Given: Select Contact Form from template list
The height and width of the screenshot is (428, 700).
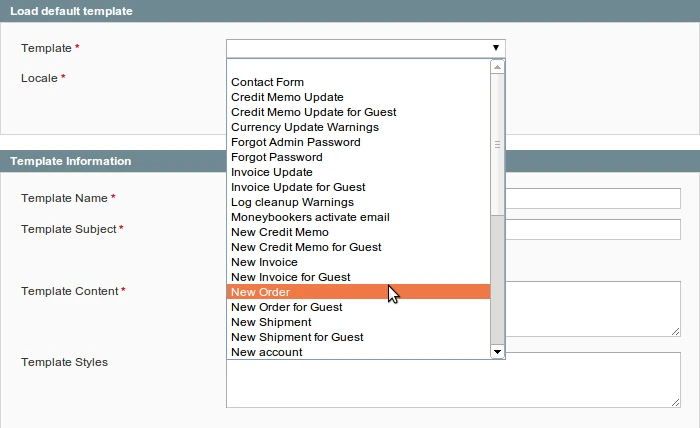Looking at the screenshot, I should 358,82.
